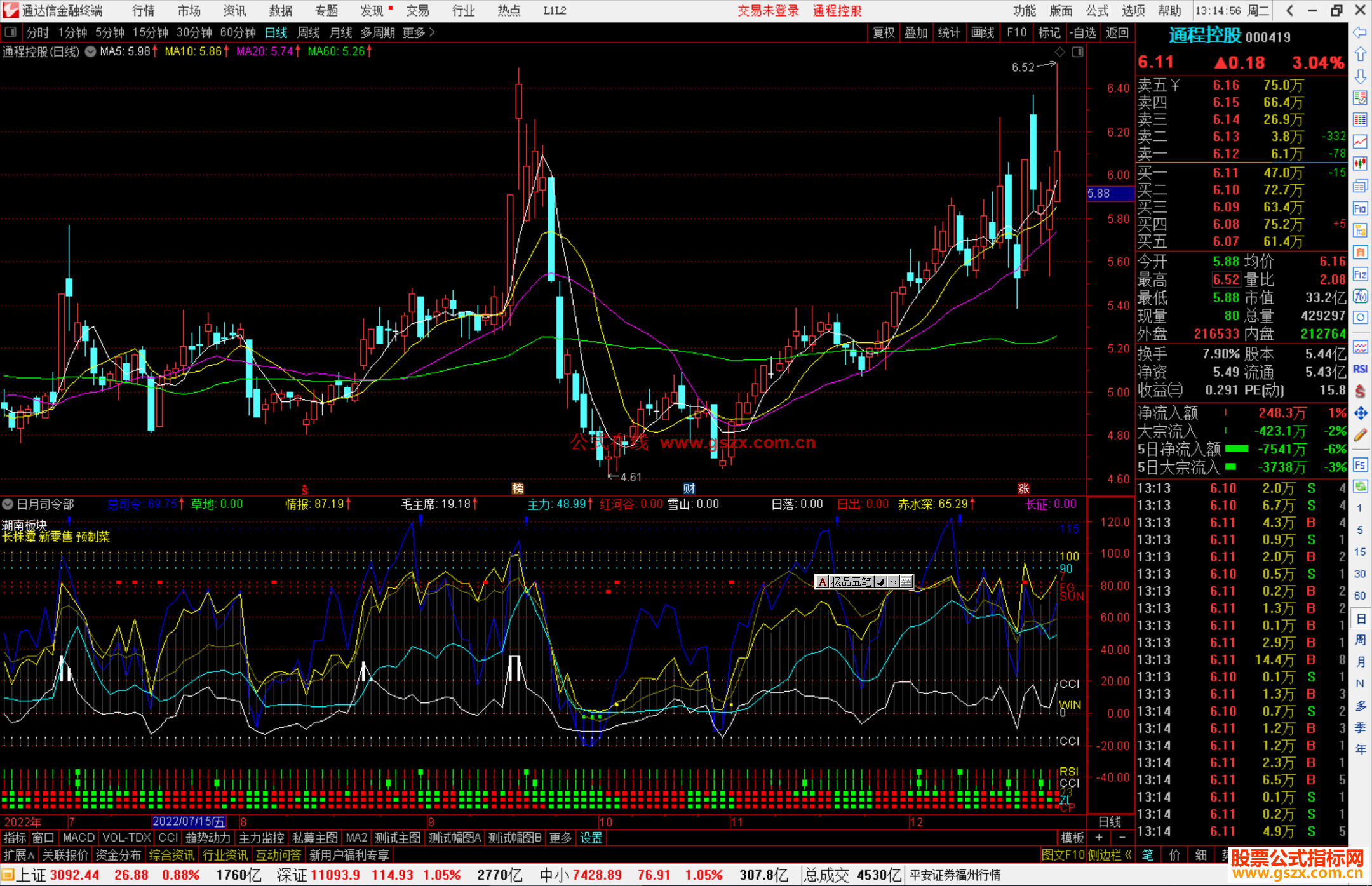Switch to the 日 period in sidebar
1372x886 pixels.
[1360, 618]
